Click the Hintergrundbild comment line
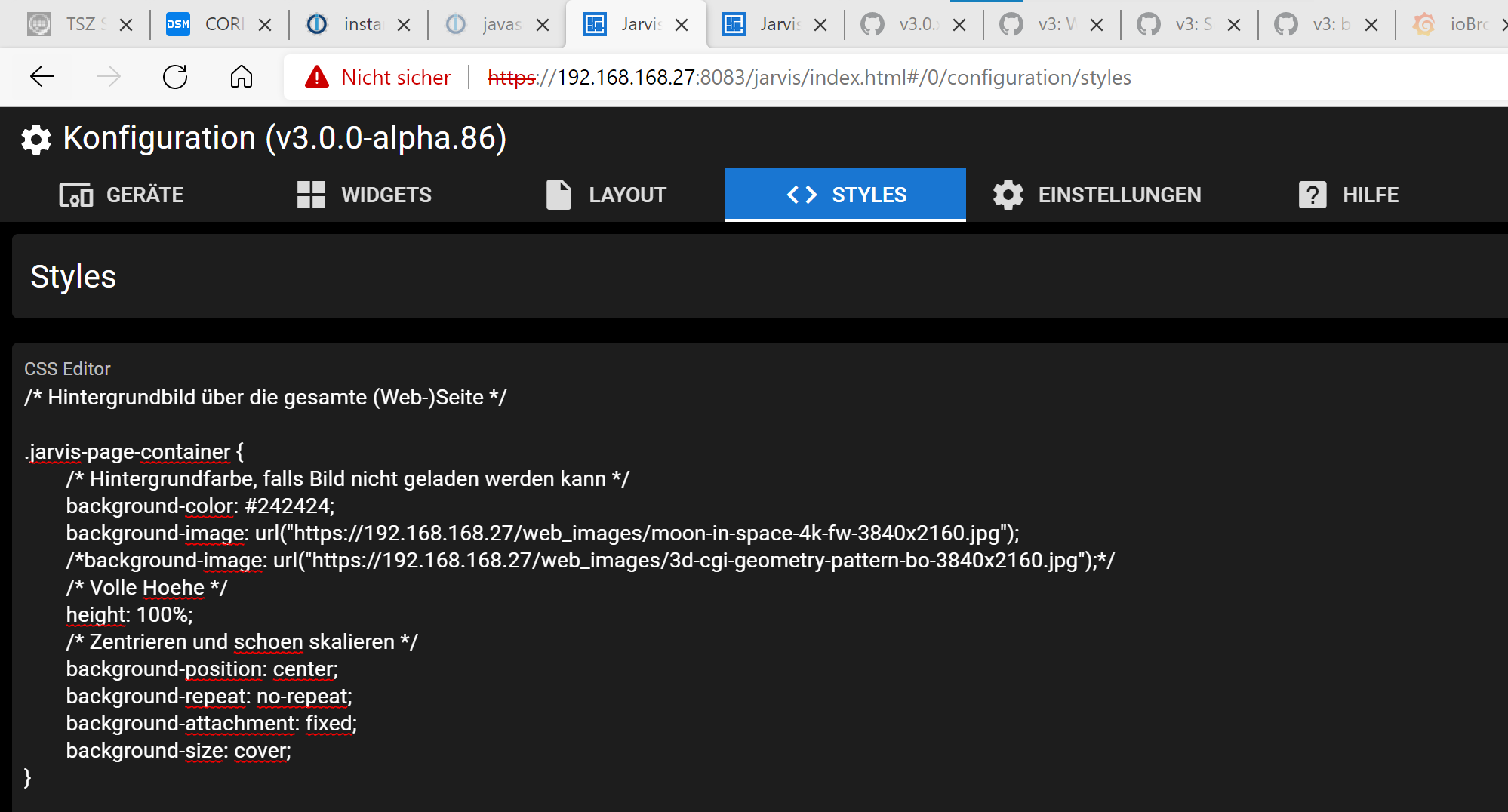 266,397
